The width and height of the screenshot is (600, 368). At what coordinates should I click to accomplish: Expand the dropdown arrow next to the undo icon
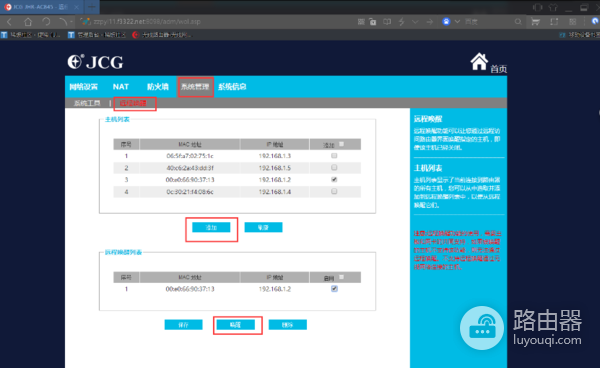(72, 22)
